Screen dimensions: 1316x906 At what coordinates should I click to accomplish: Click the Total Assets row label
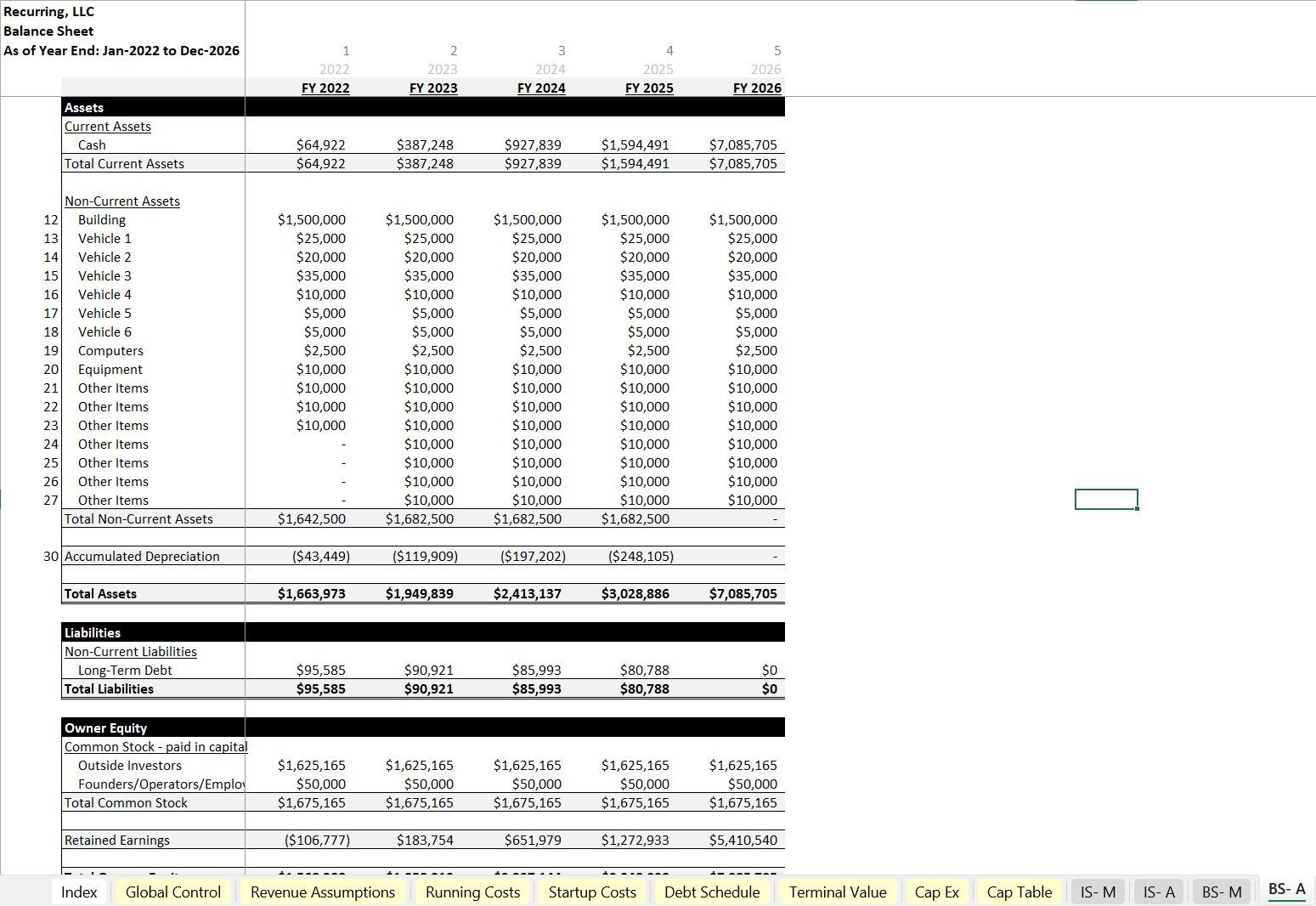pyautogui.click(x=100, y=593)
